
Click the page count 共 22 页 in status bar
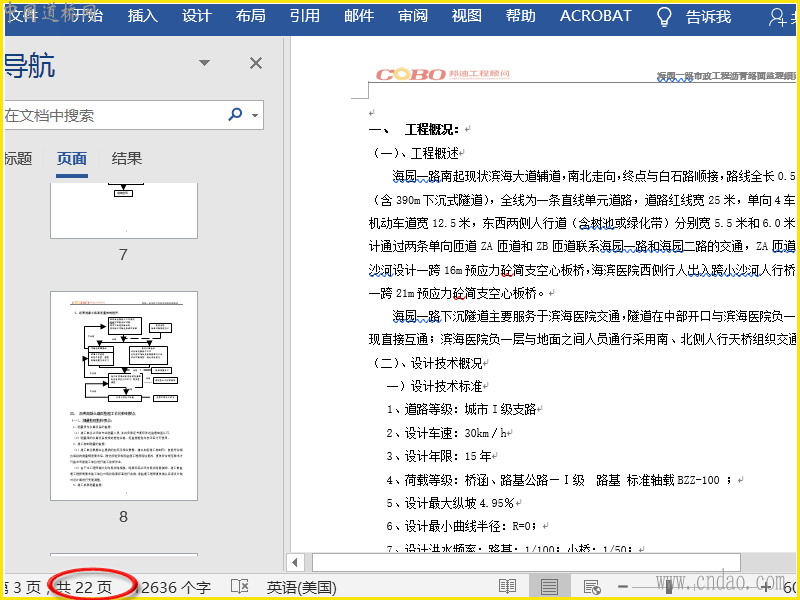click(x=83, y=587)
